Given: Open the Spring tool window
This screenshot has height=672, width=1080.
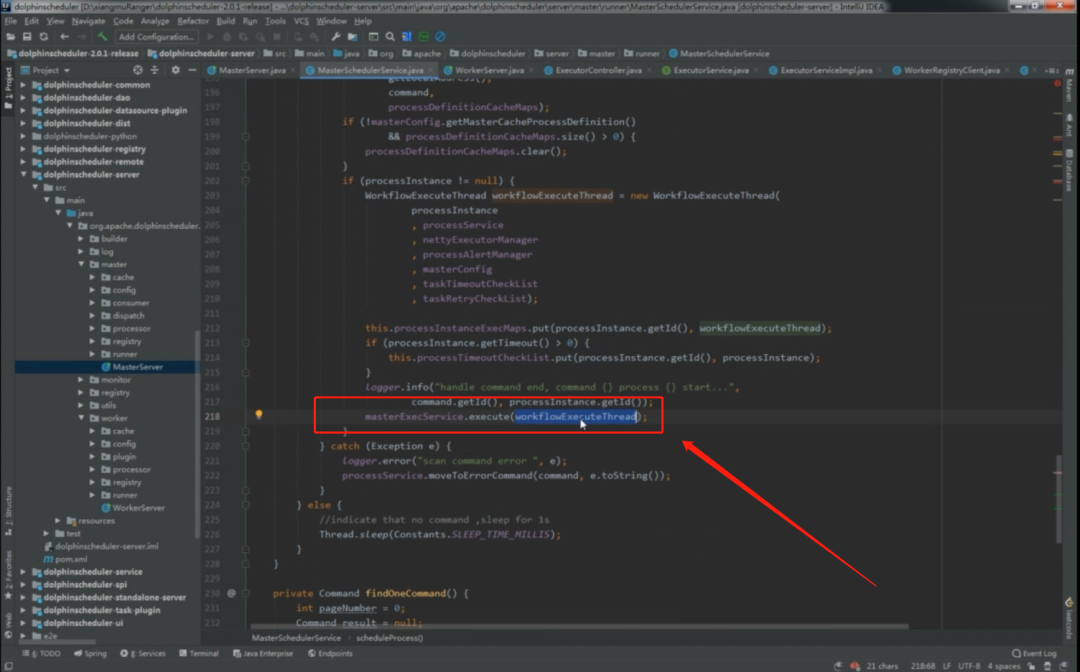Looking at the screenshot, I should click(x=90, y=653).
